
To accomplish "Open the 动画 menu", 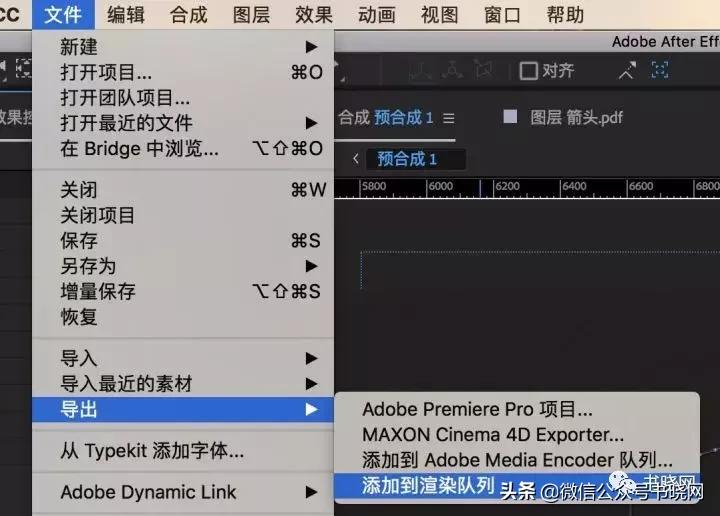I will [x=377, y=15].
